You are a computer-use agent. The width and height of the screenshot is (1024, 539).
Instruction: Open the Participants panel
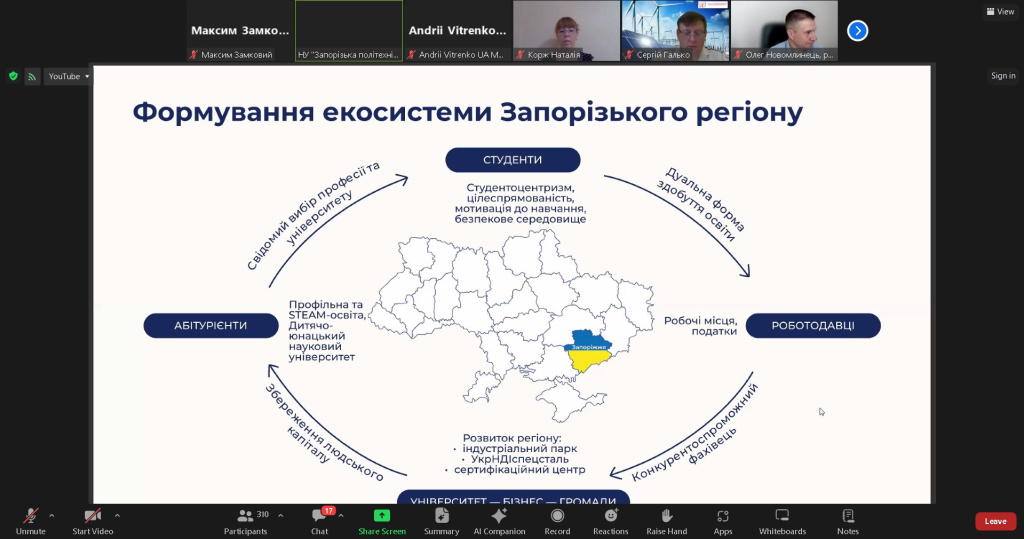[x=246, y=521]
